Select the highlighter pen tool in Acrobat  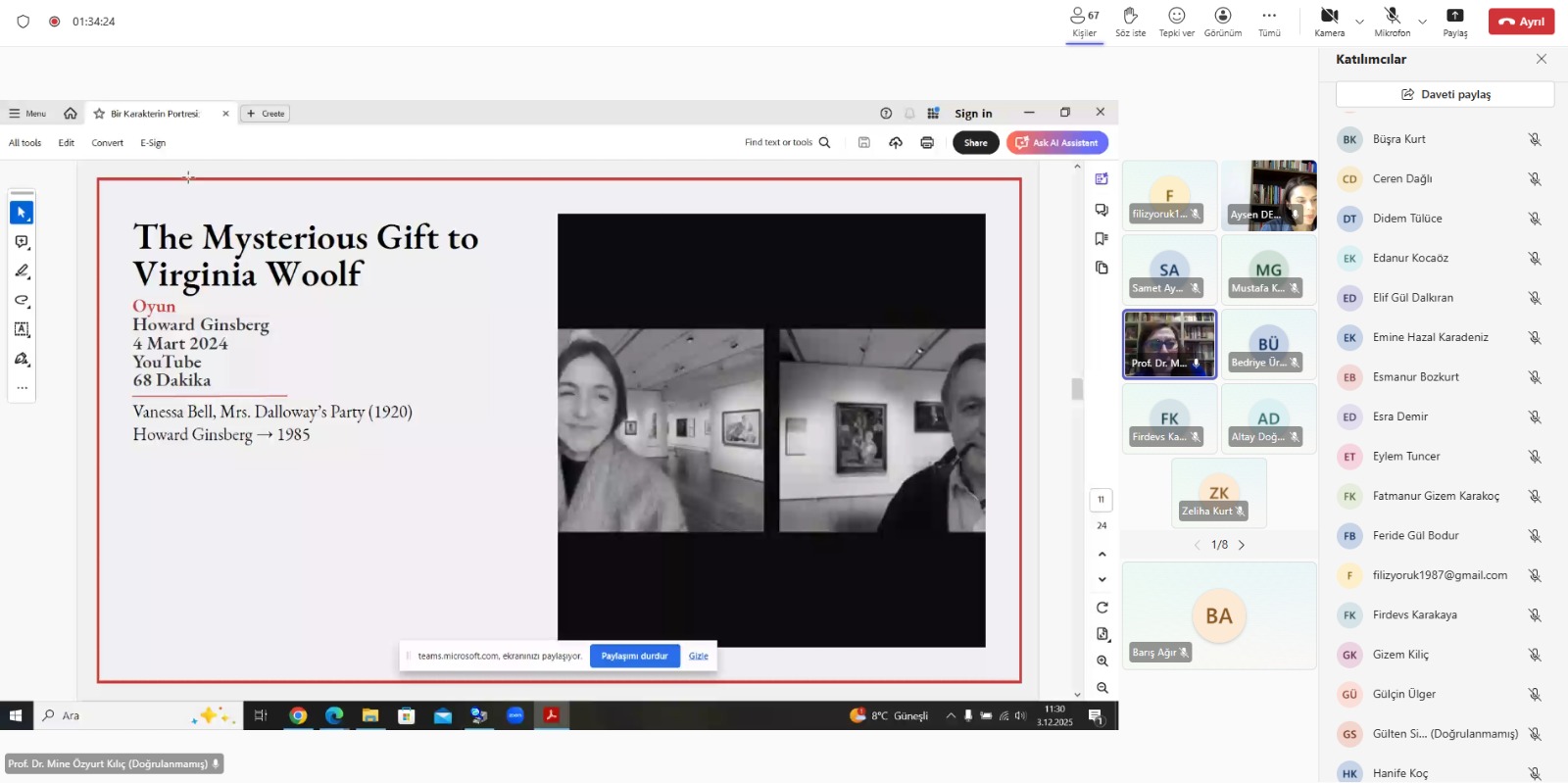tap(22, 271)
